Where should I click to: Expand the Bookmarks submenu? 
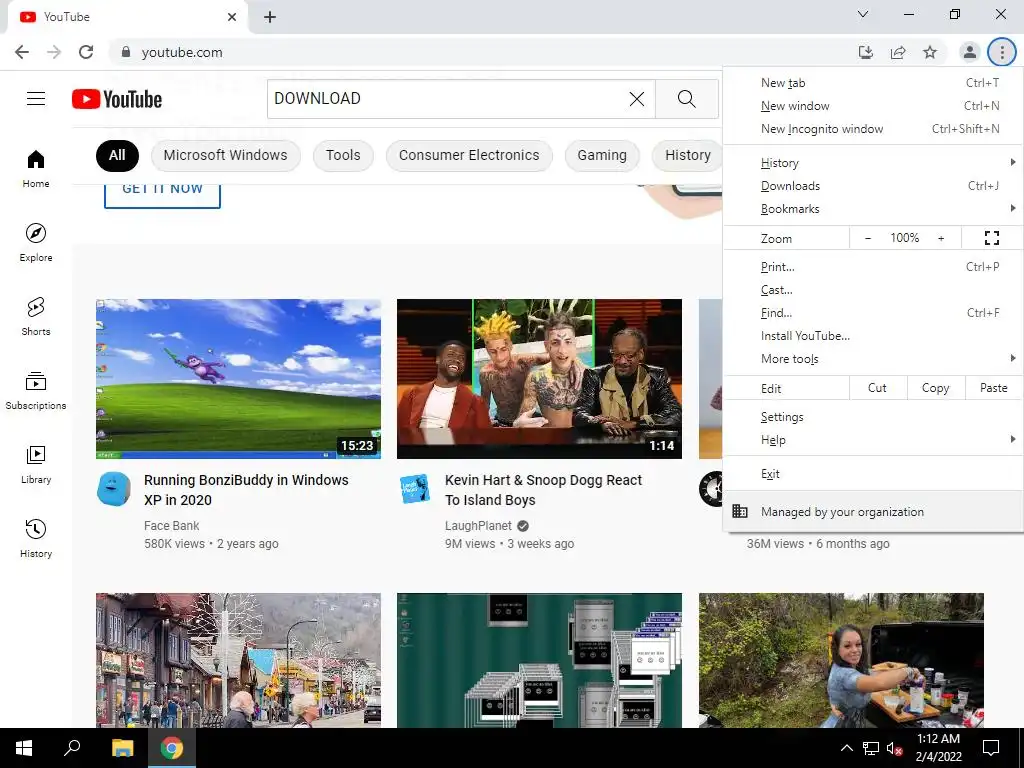point(873,209)
